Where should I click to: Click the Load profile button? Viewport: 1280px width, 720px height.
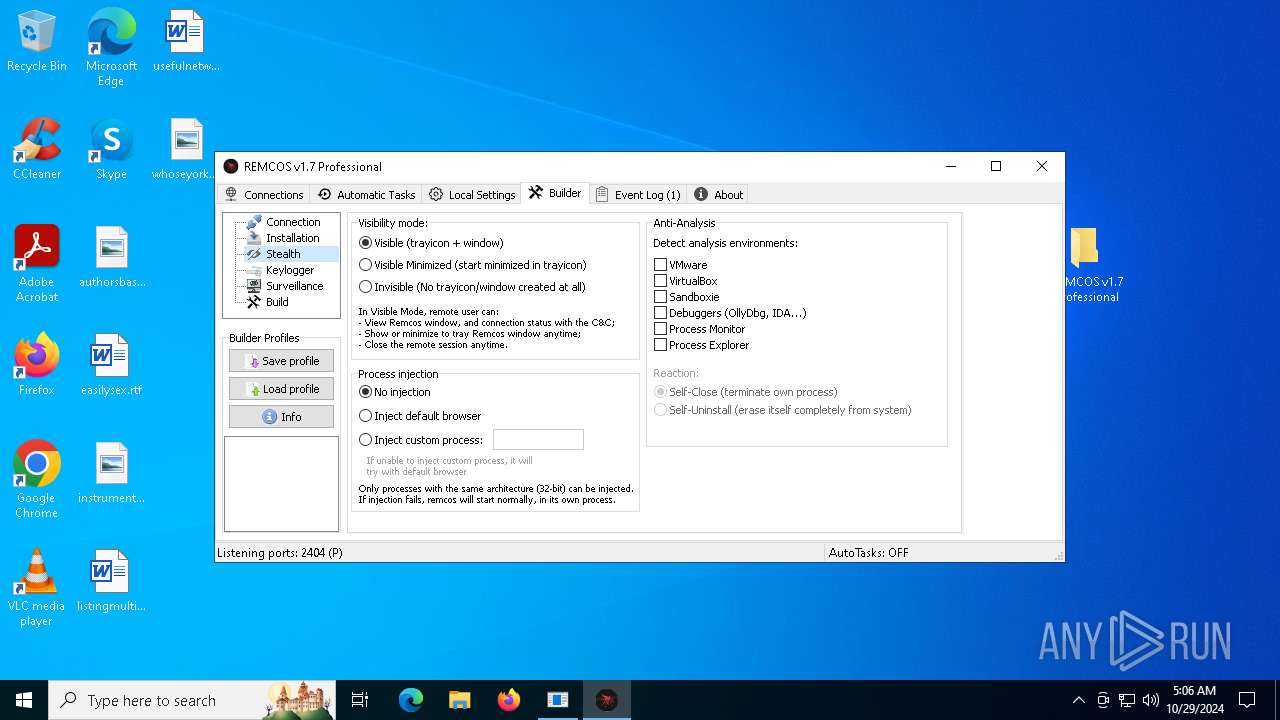(281, 389)
